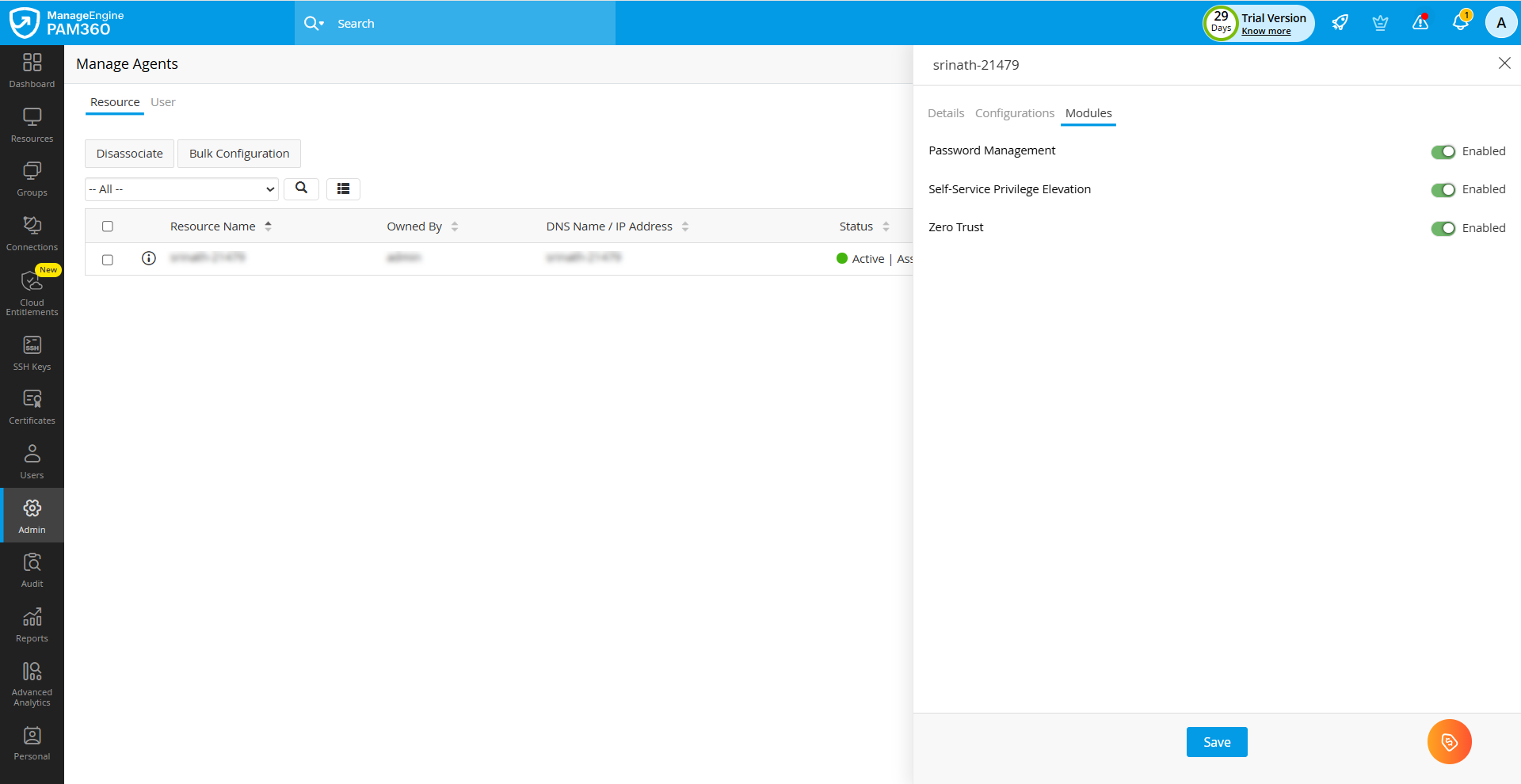This screenshot has height=784, width=1521.
Task: Click the rocket icon in header
Action: tap(1340, 23)
